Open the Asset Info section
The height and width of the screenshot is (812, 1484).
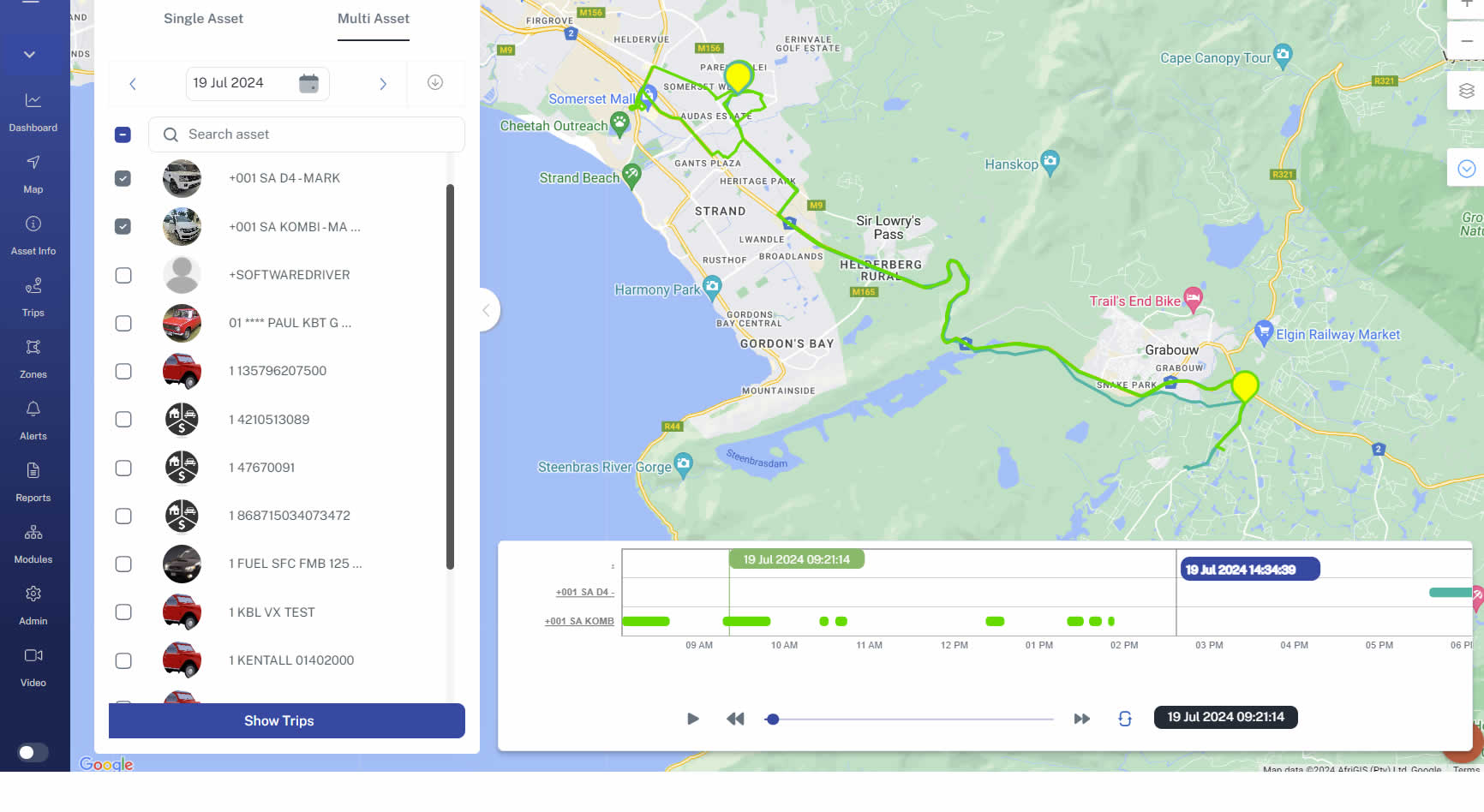pyautogui.click(x=33, y=233)
